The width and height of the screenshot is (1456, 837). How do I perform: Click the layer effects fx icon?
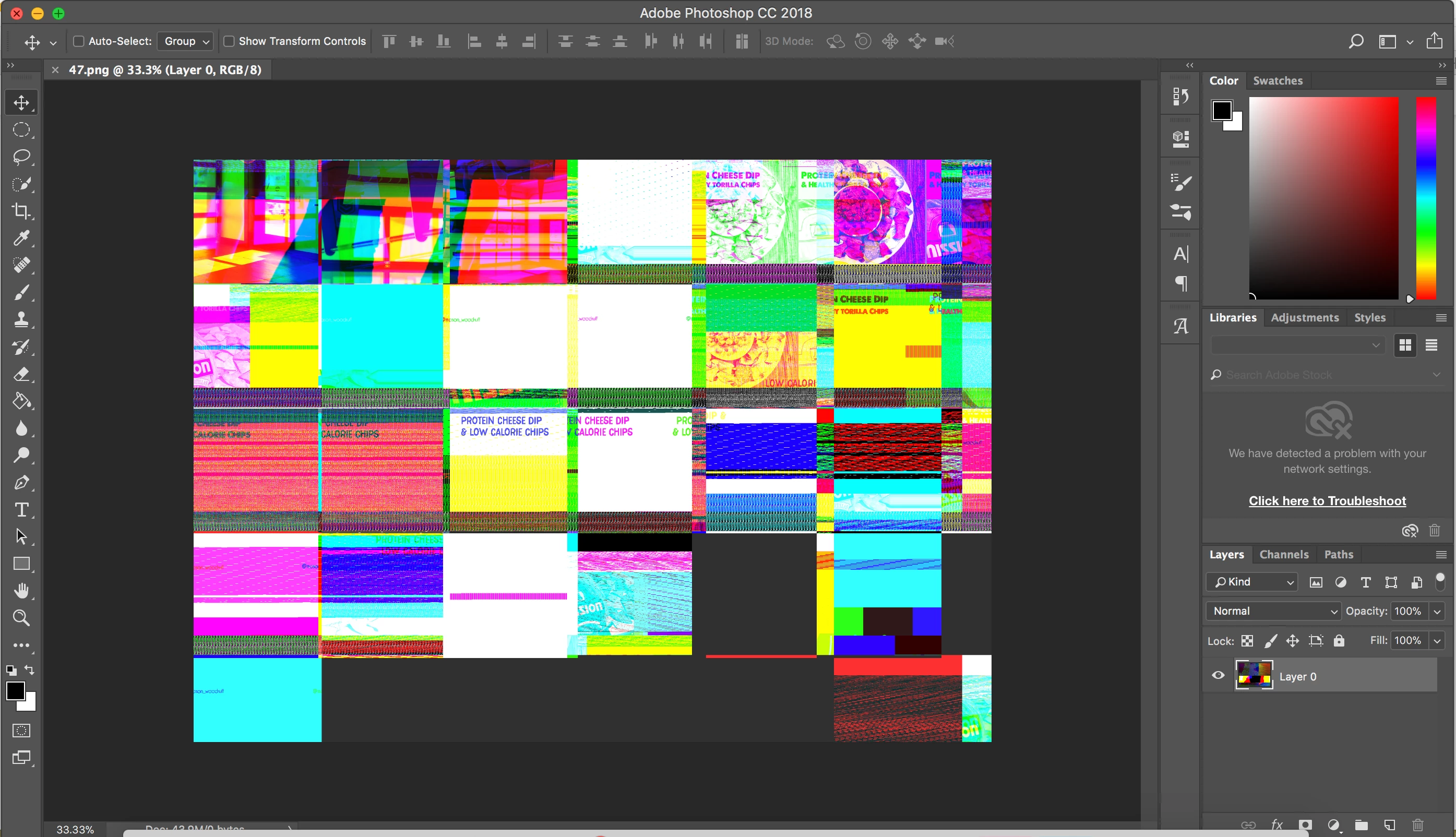click(1276, 825)
